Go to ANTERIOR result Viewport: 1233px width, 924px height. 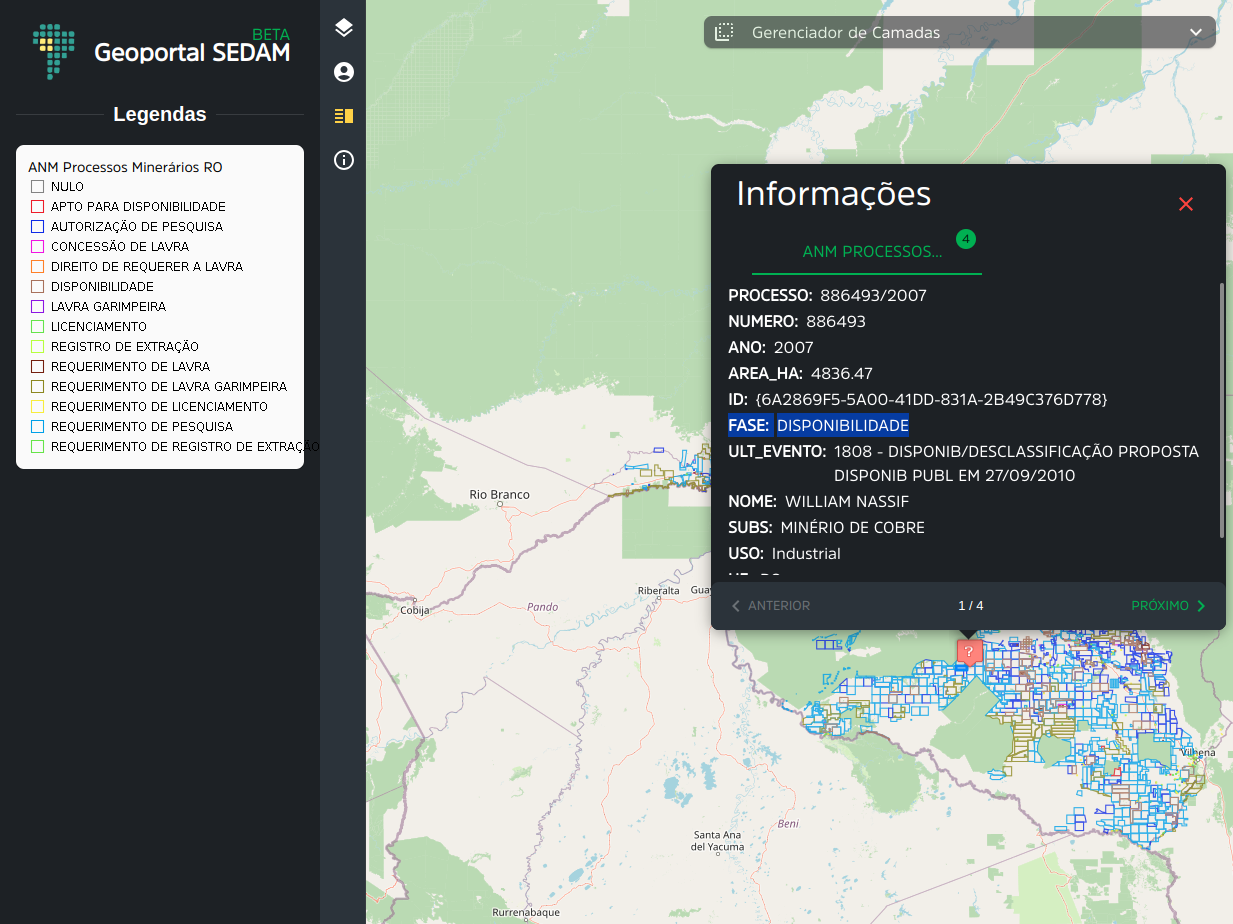click(770, 606)
